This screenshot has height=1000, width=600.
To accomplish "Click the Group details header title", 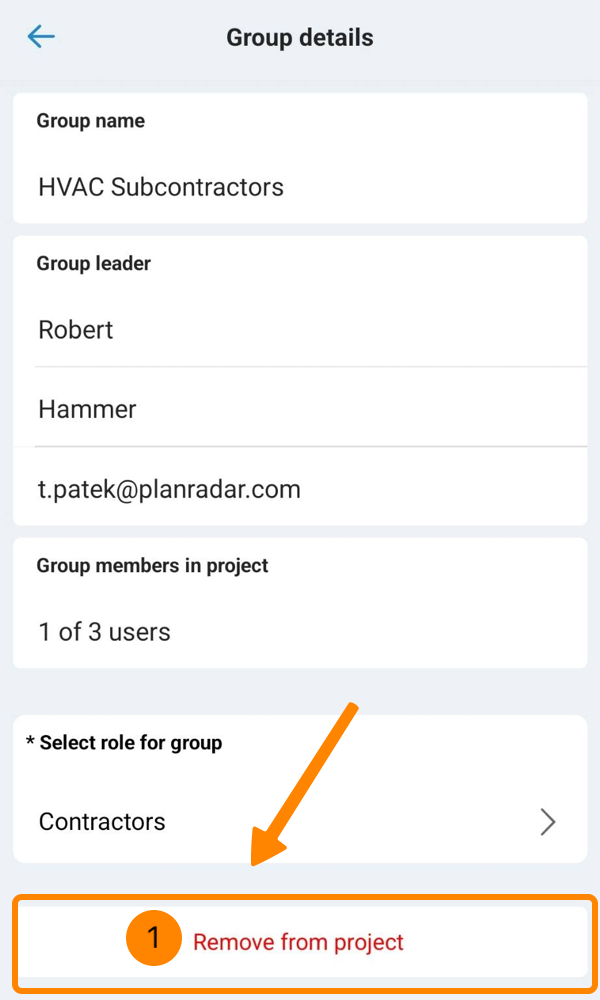I will [x=300, y=38].
